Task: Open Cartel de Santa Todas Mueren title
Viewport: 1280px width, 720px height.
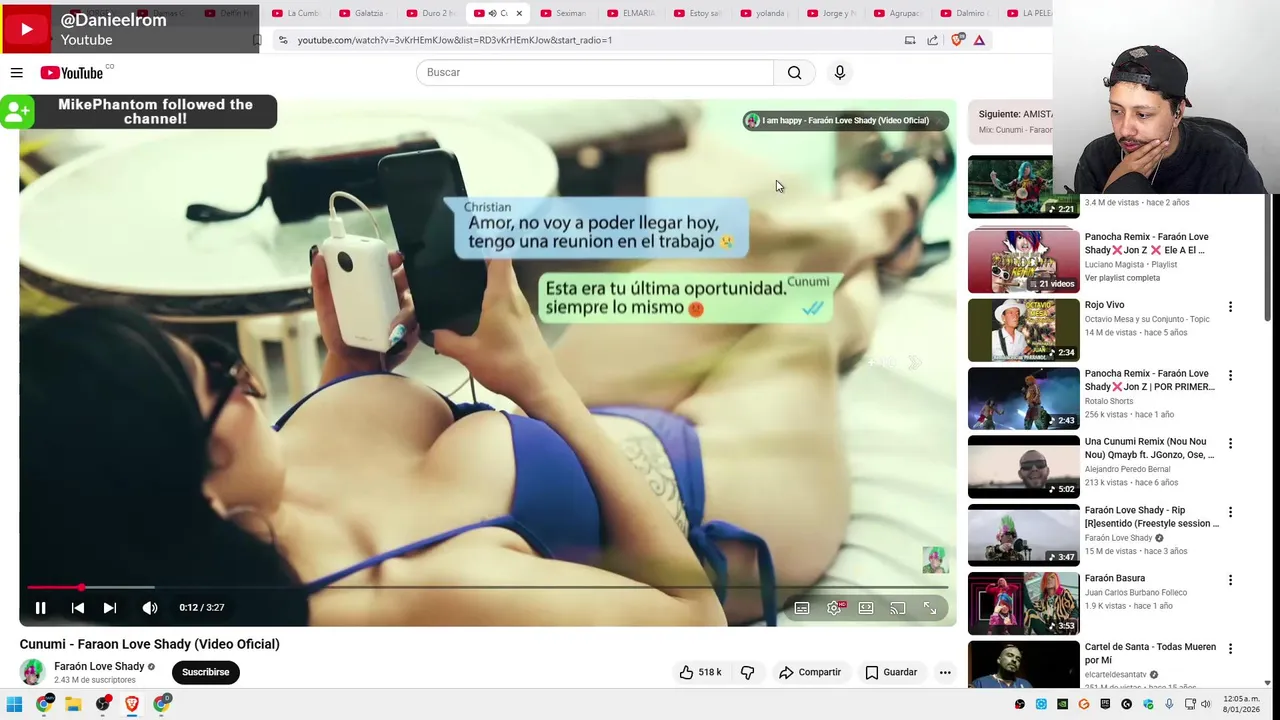Action: 1150,653
